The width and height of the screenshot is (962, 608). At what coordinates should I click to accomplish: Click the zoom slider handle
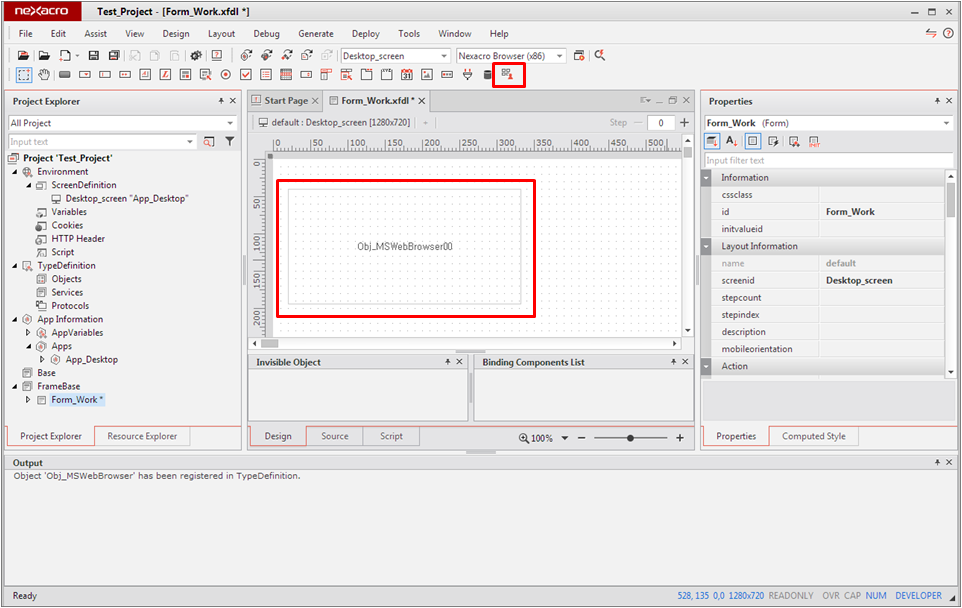pos(630,438)
